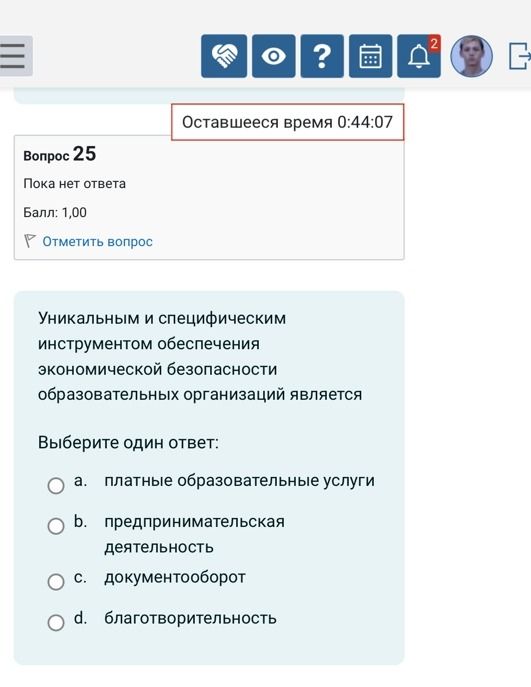Viewport: 531px width, 687px height.
Task: Choose answer благотворительность text label
Action: click(x=191, y=618)
